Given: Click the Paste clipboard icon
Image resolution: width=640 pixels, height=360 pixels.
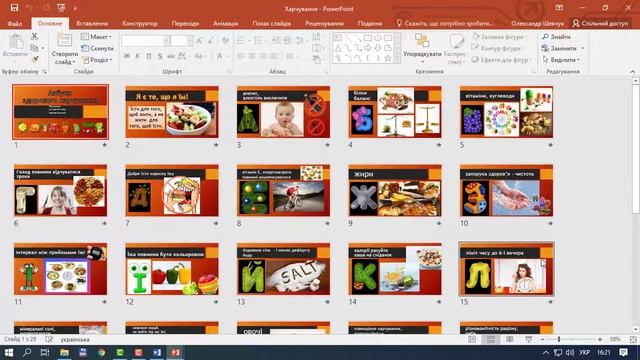Looking at the screenshot, I should tap(16, 42).
